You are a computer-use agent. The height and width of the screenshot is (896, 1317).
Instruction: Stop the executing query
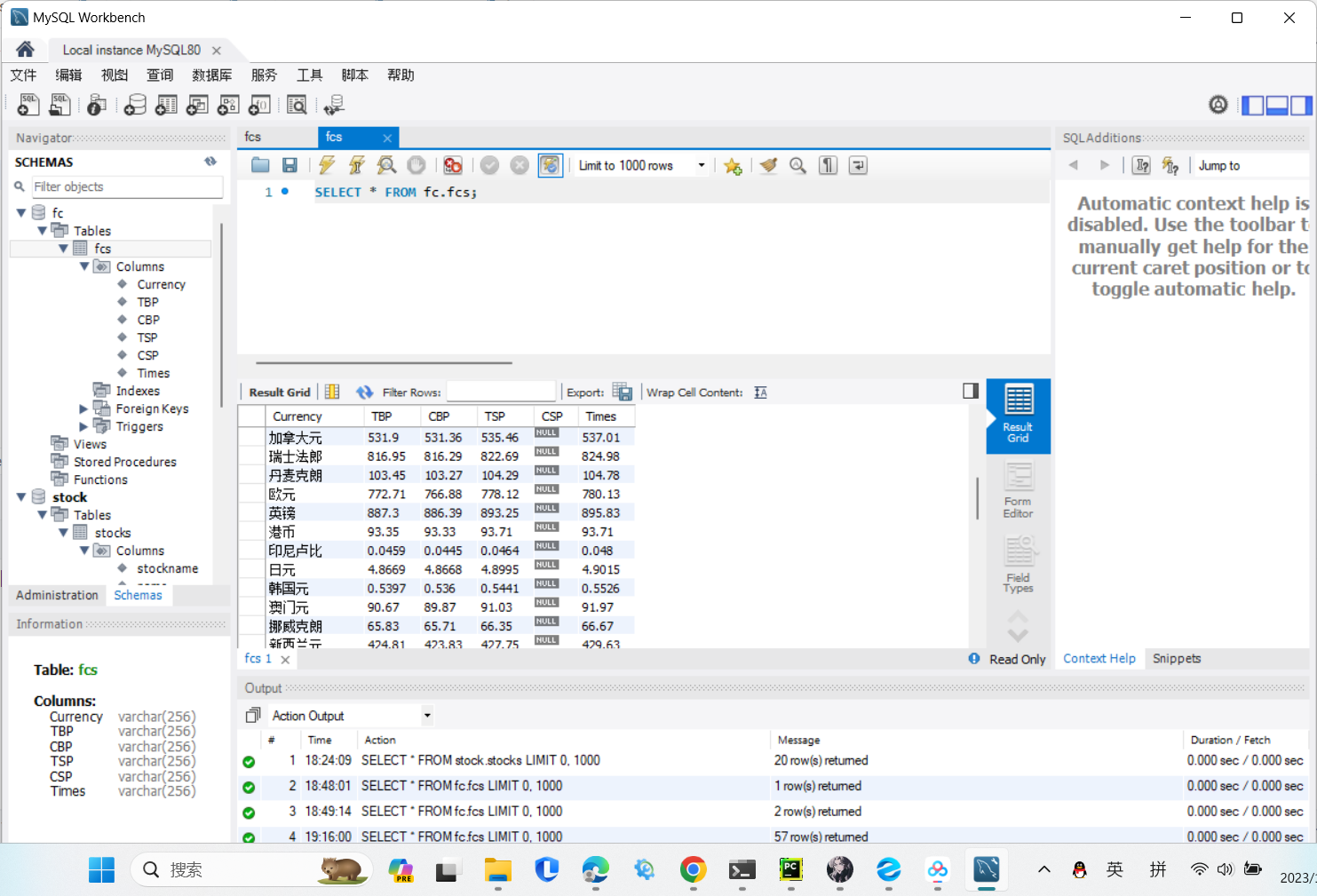[x=417, y=165]
